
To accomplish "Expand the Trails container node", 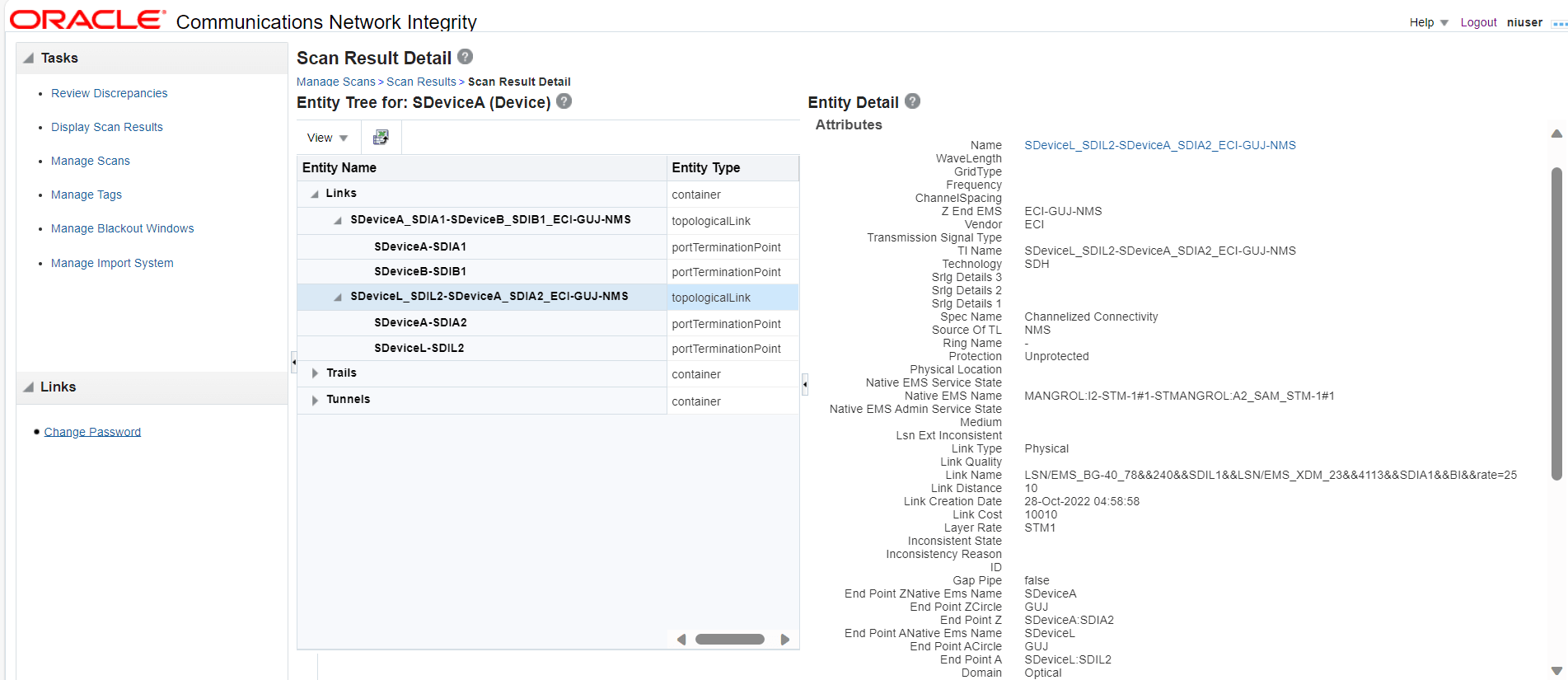I will (315, 373).
